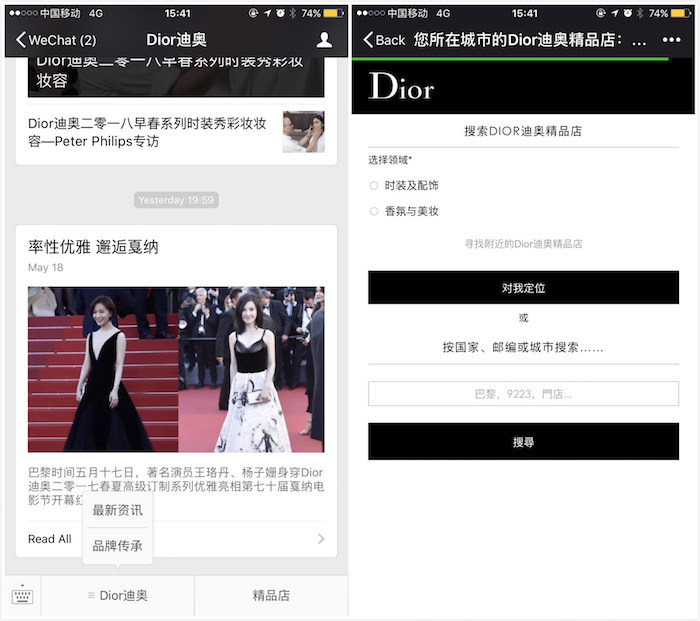
Task: Open the Read All arrow chevron
Action: [321, 539]
